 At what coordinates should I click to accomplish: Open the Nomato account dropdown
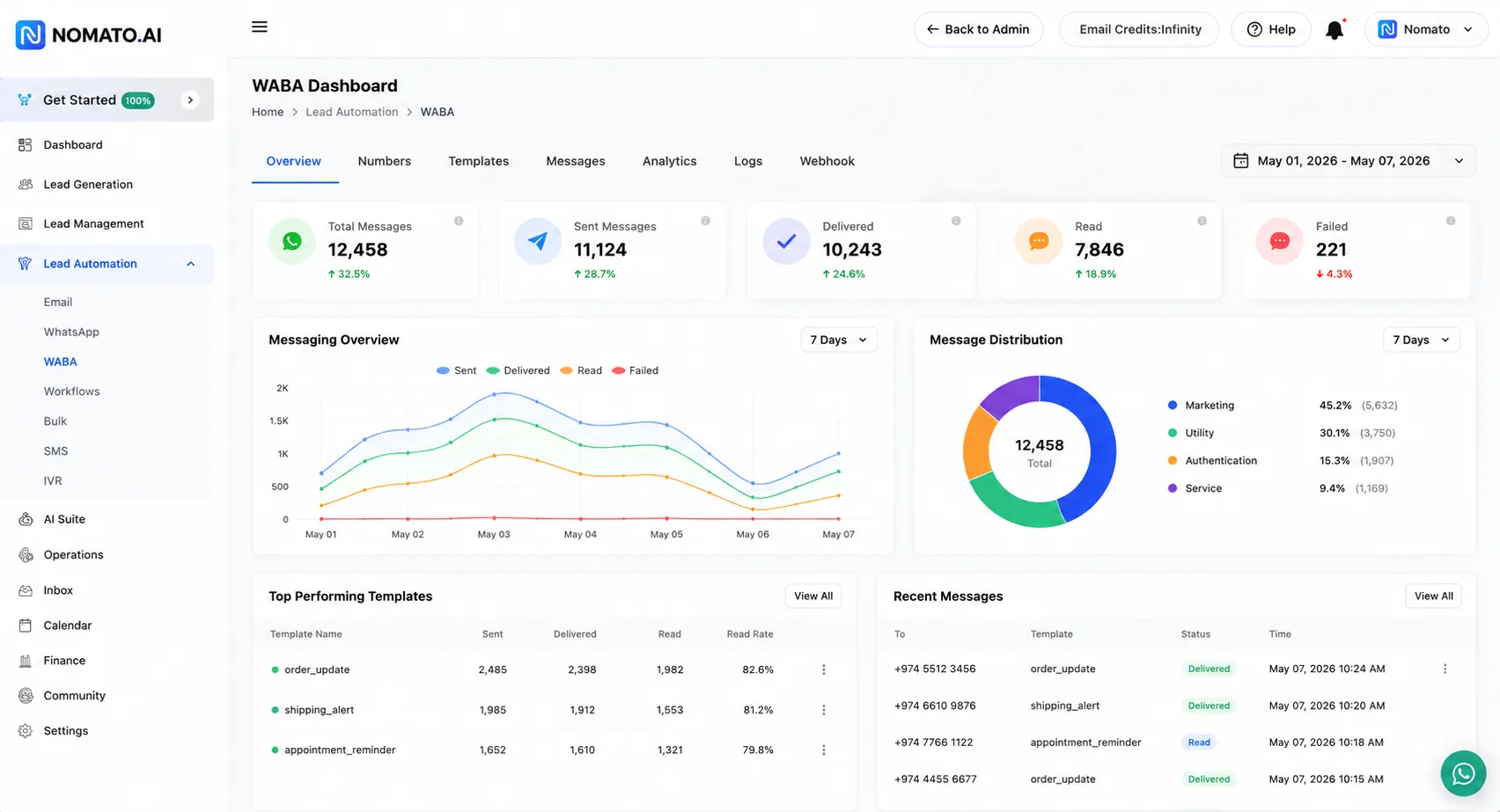coord(1426,30)
